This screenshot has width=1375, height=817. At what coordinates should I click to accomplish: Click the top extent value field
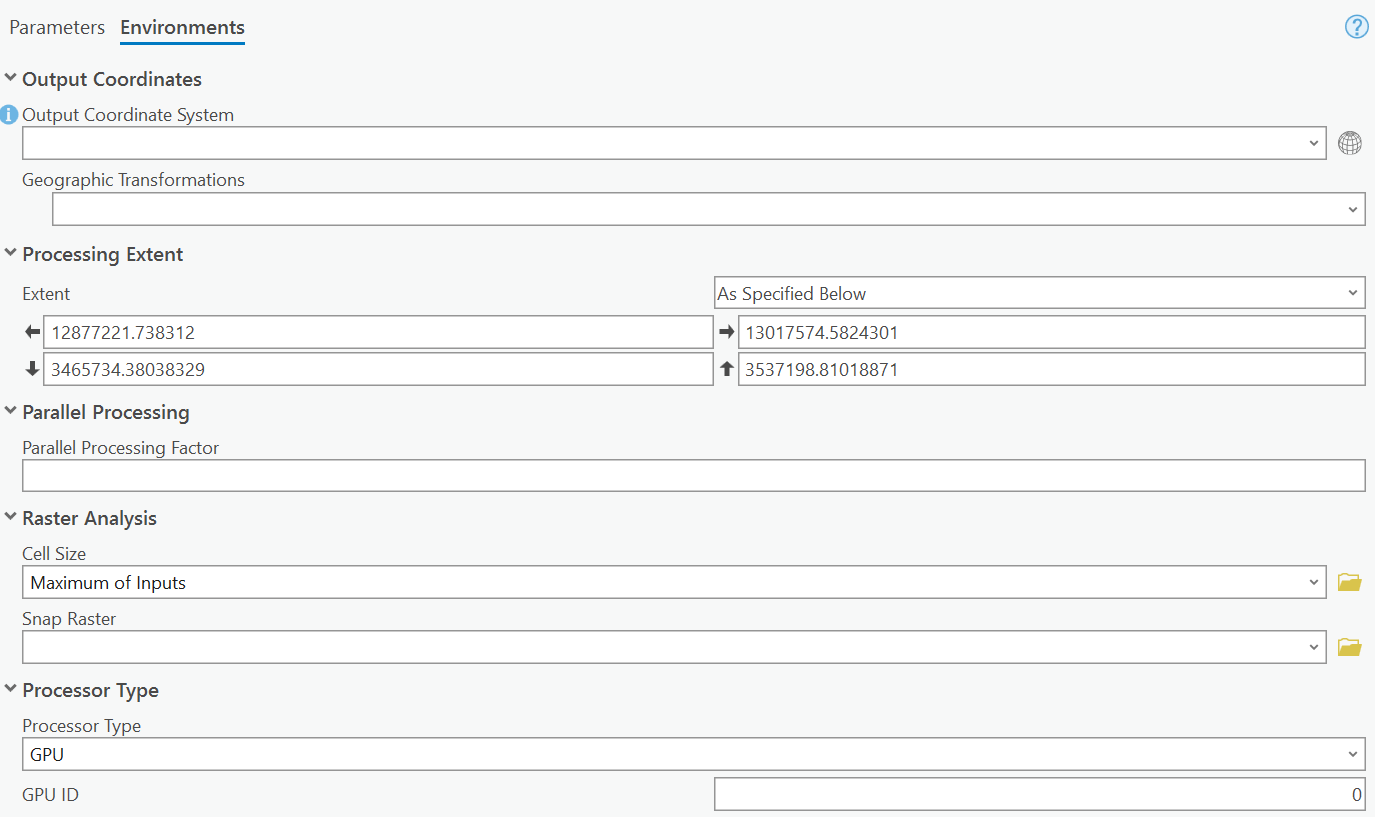coord(1050,370)
